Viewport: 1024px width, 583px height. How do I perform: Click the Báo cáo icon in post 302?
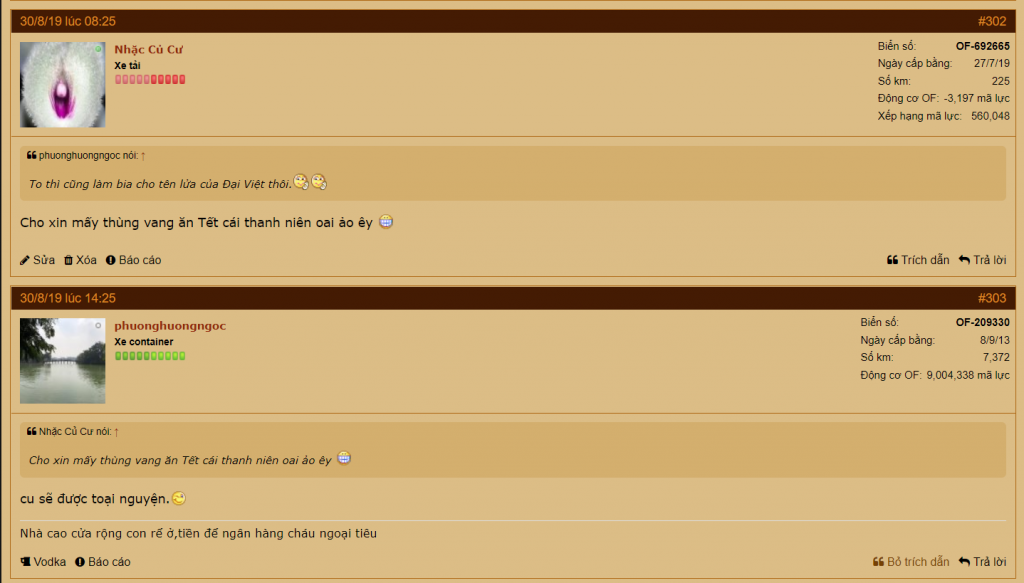pyautogui.click(x=110, y=260)
